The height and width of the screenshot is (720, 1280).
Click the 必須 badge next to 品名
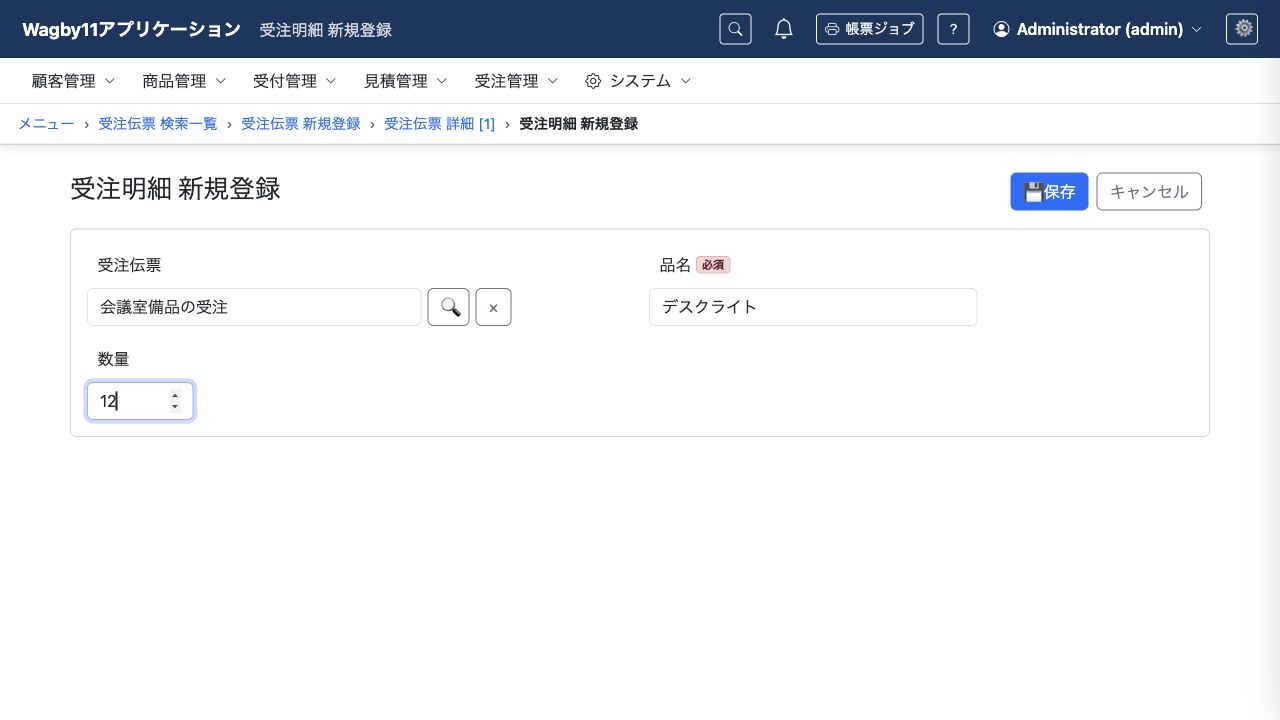tap(713, 265)
